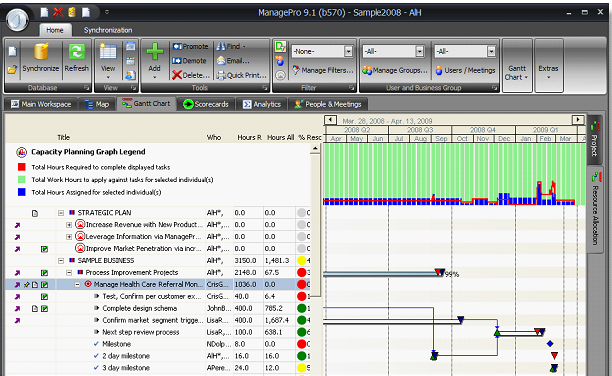Open Manage Groups

(x=395, y=70)
